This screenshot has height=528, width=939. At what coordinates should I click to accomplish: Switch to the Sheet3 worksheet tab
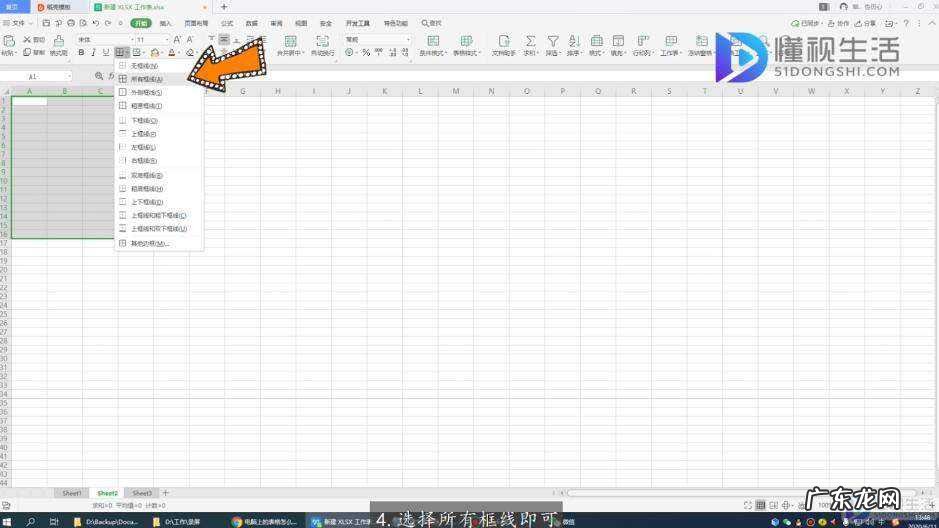tap(142, 493)
